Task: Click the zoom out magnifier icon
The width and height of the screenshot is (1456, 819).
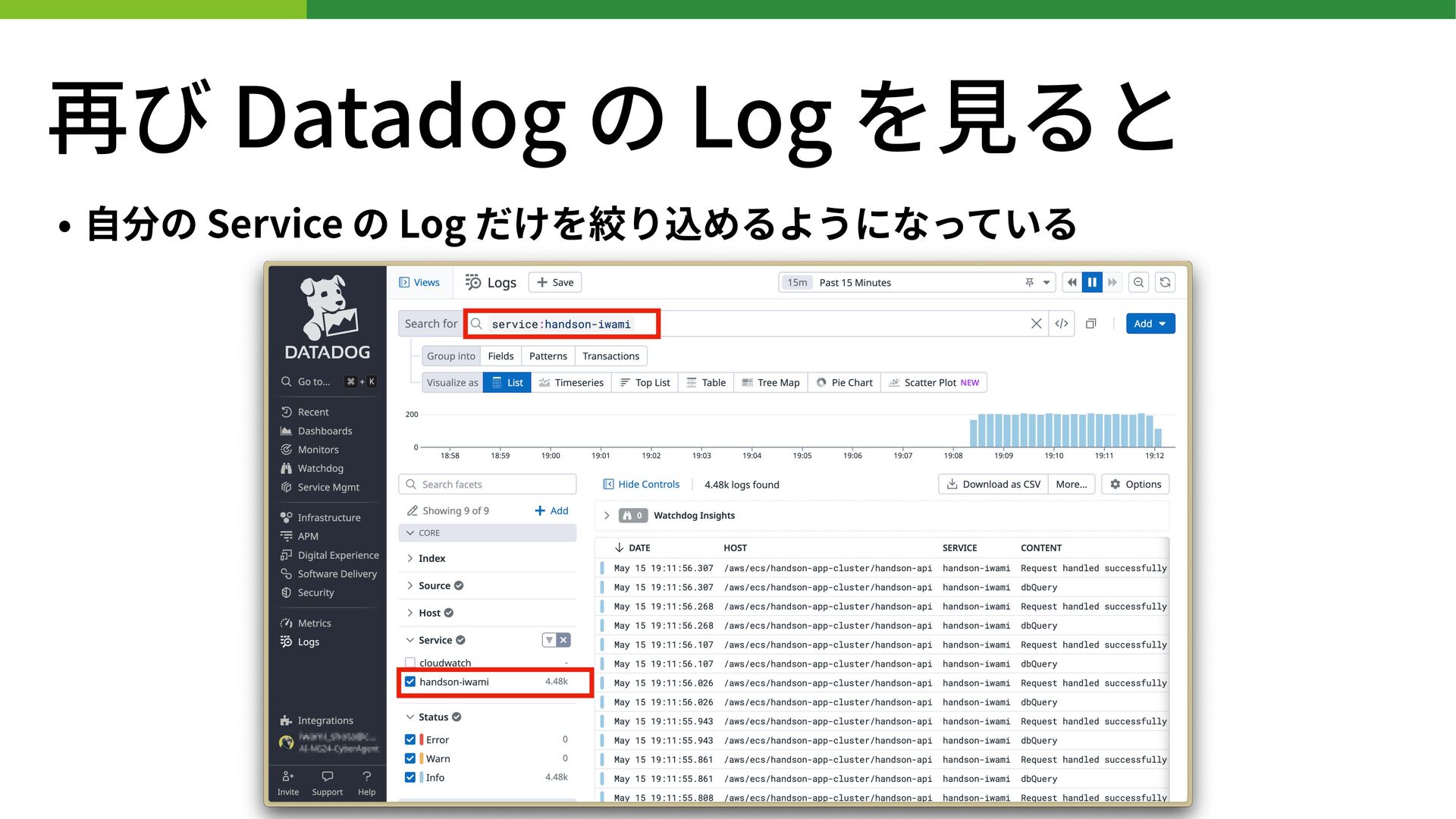Action: coord(1138,282)
